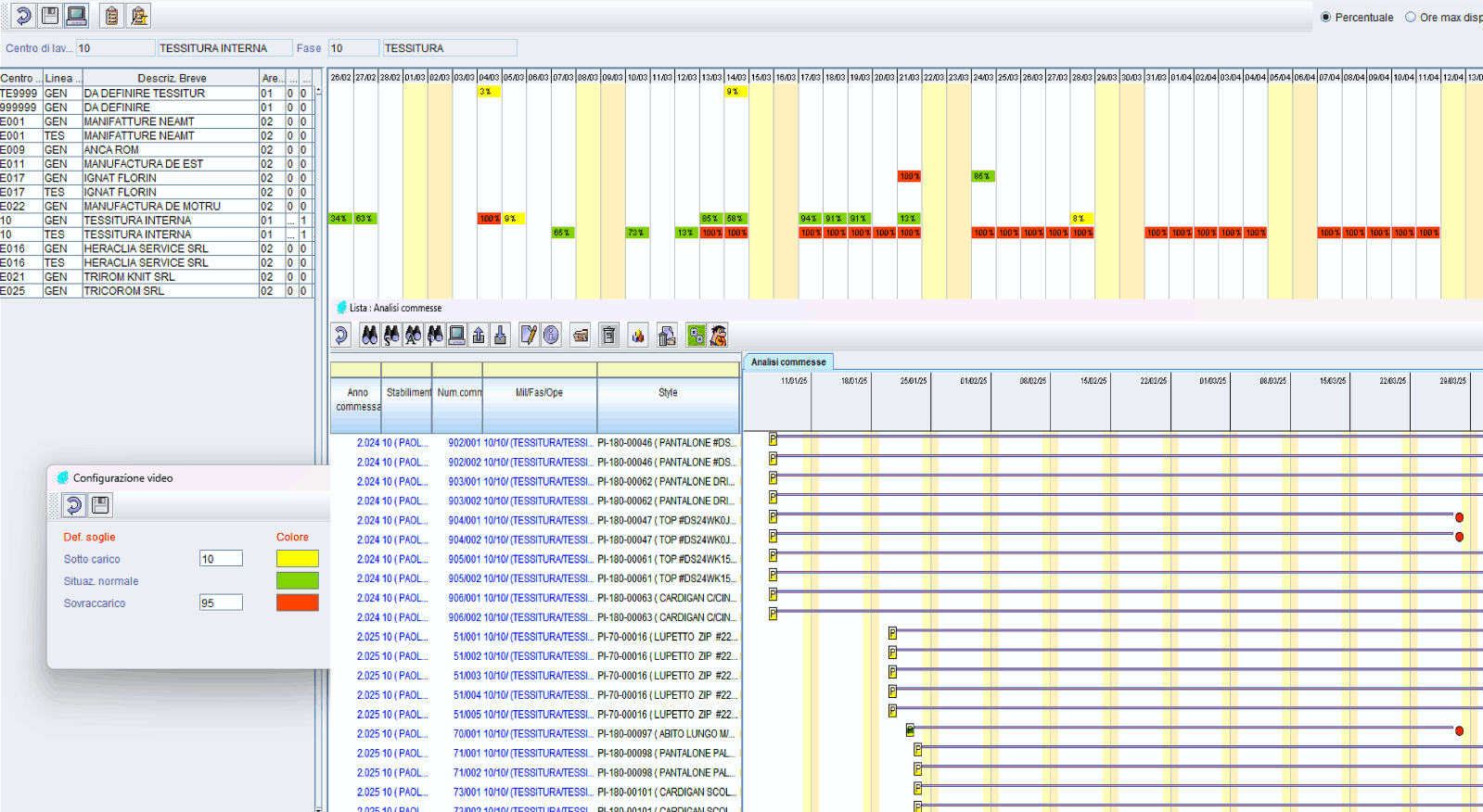
Task: Click the 11/01/25 Gantt timeline header
Action: pos(794,381)
